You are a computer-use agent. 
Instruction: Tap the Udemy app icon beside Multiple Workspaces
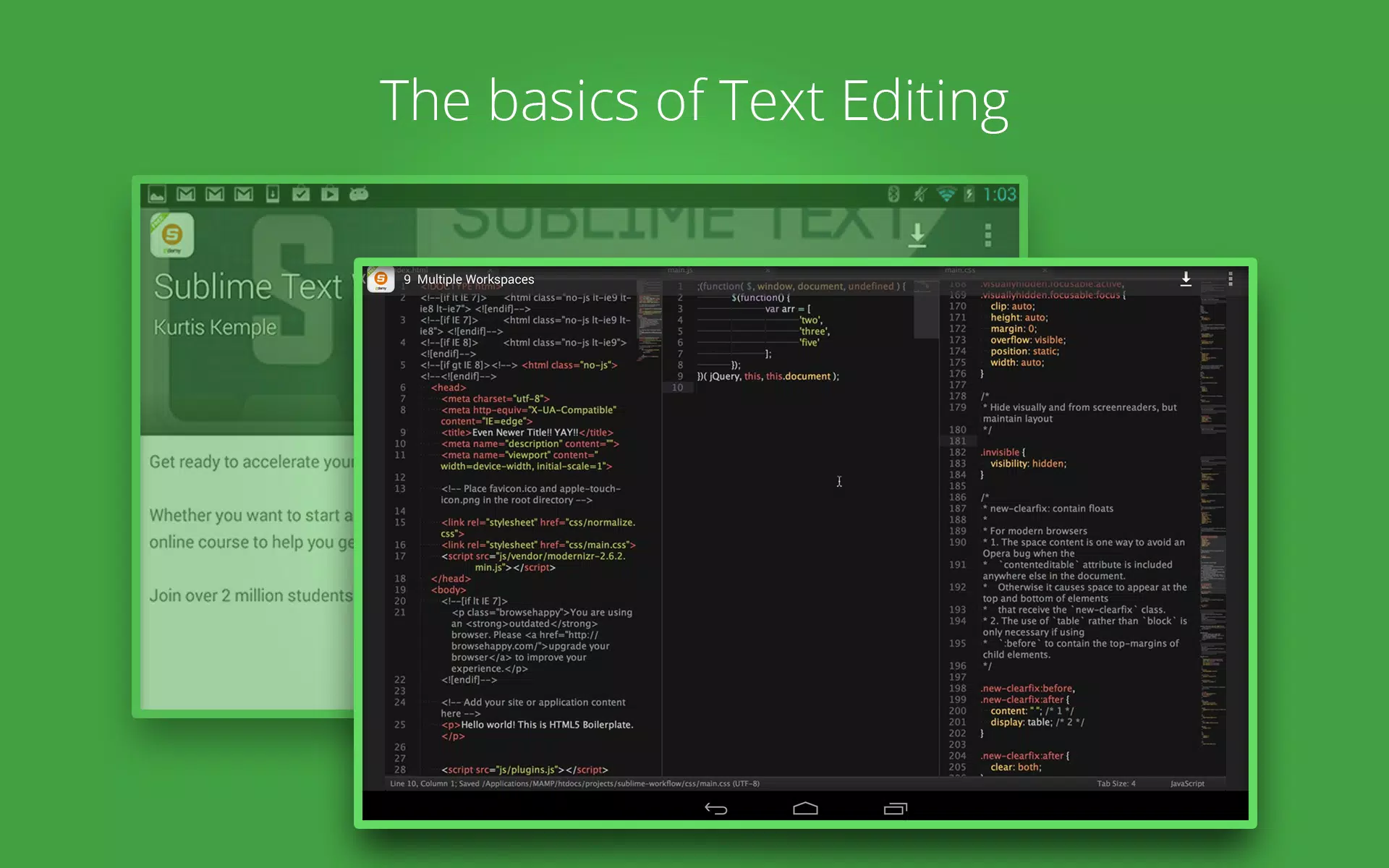(x=381, y=280)
